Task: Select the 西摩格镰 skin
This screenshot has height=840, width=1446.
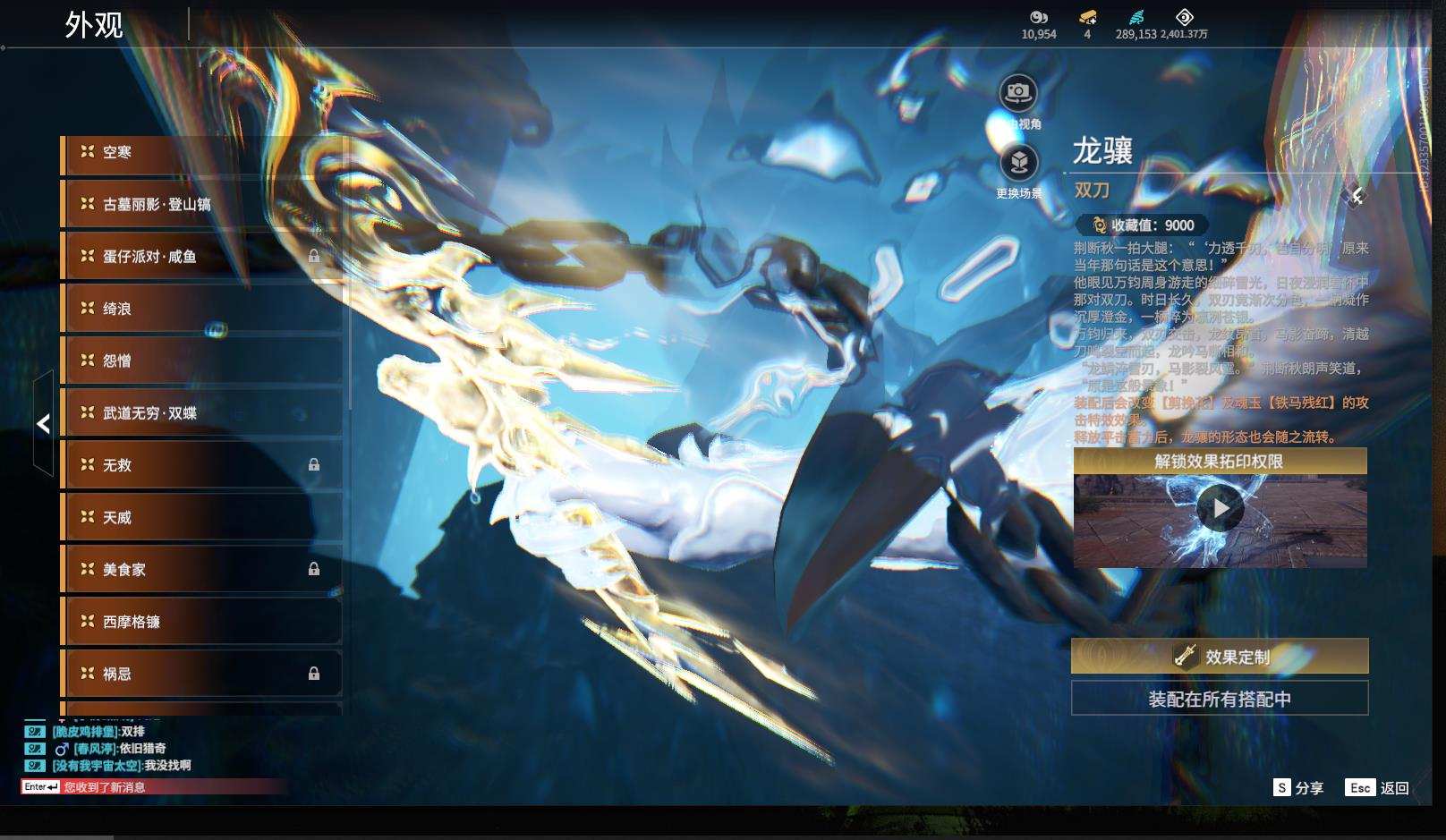Action: pyautogui.click(x=201, y=622)
